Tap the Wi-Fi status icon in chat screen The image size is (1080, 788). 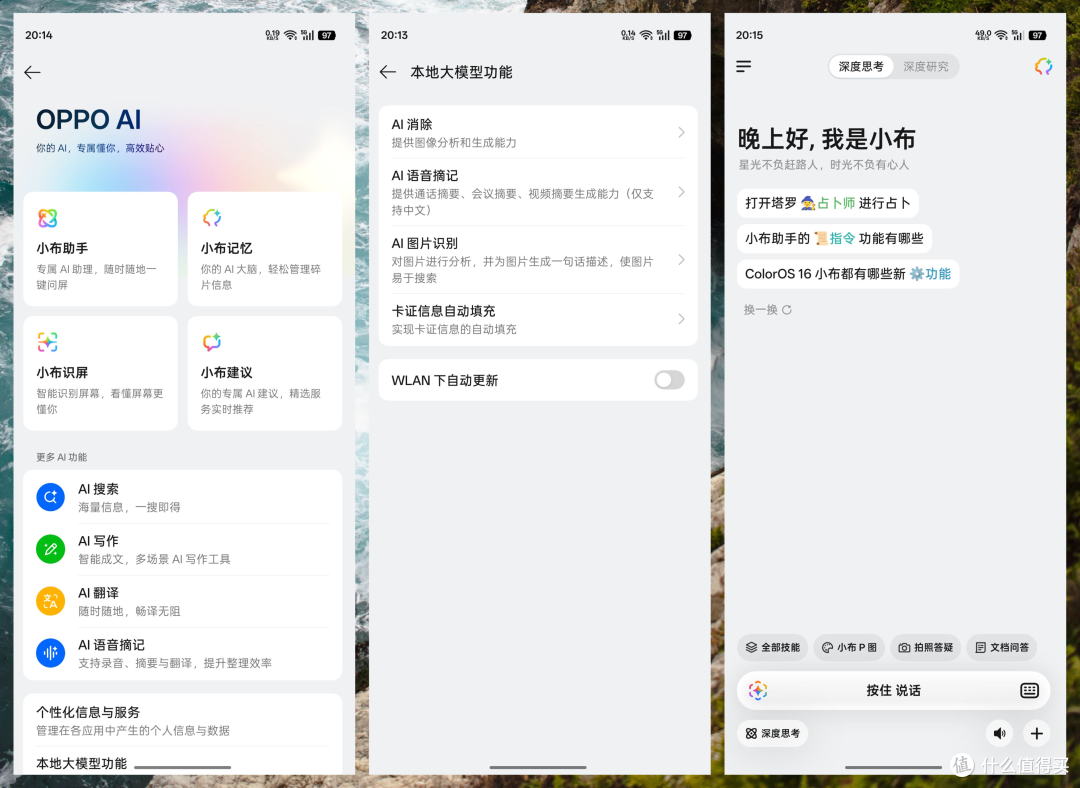(1001, 35)
